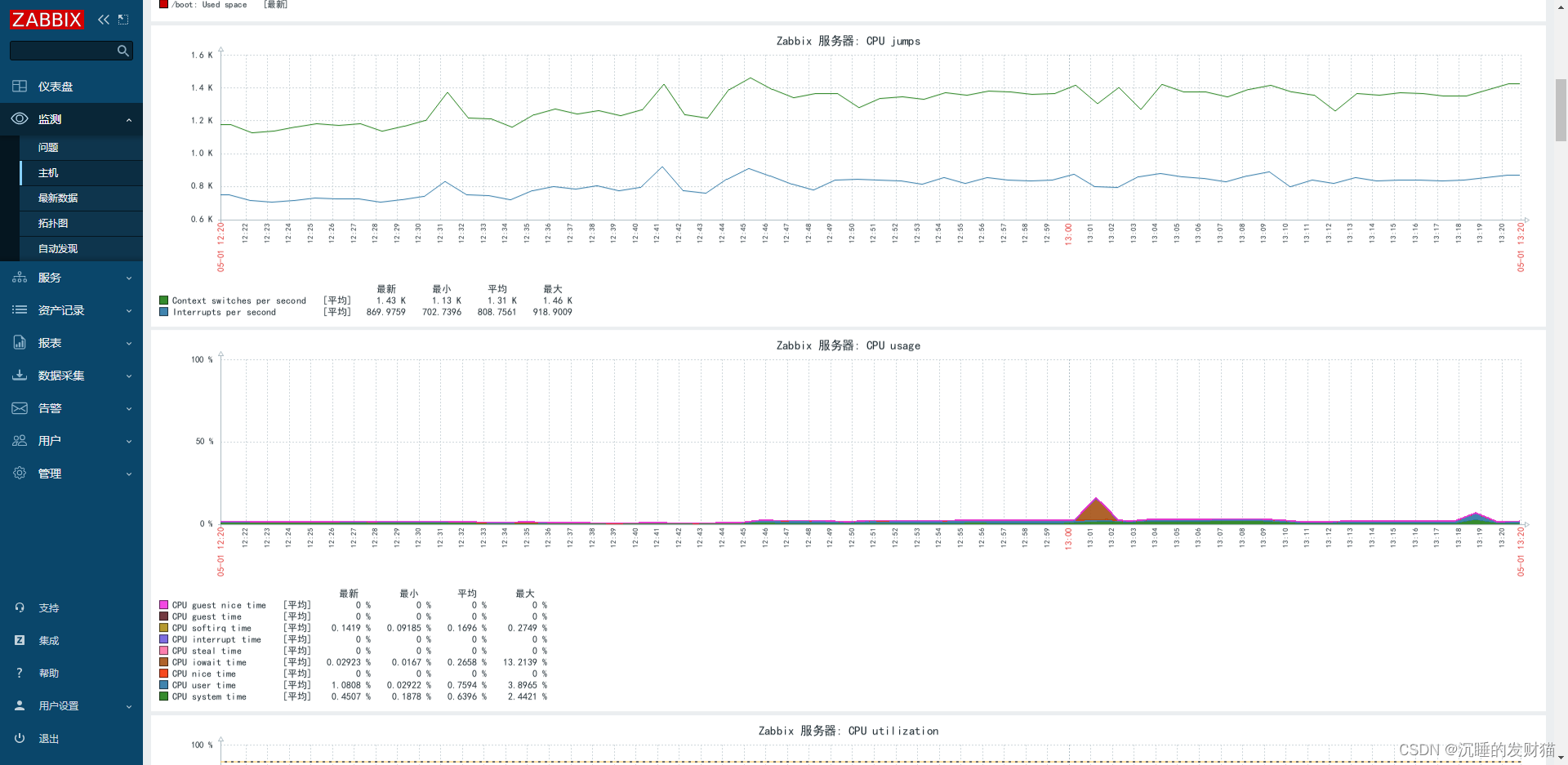Expand the 资产记录 menu chevron

129,311
